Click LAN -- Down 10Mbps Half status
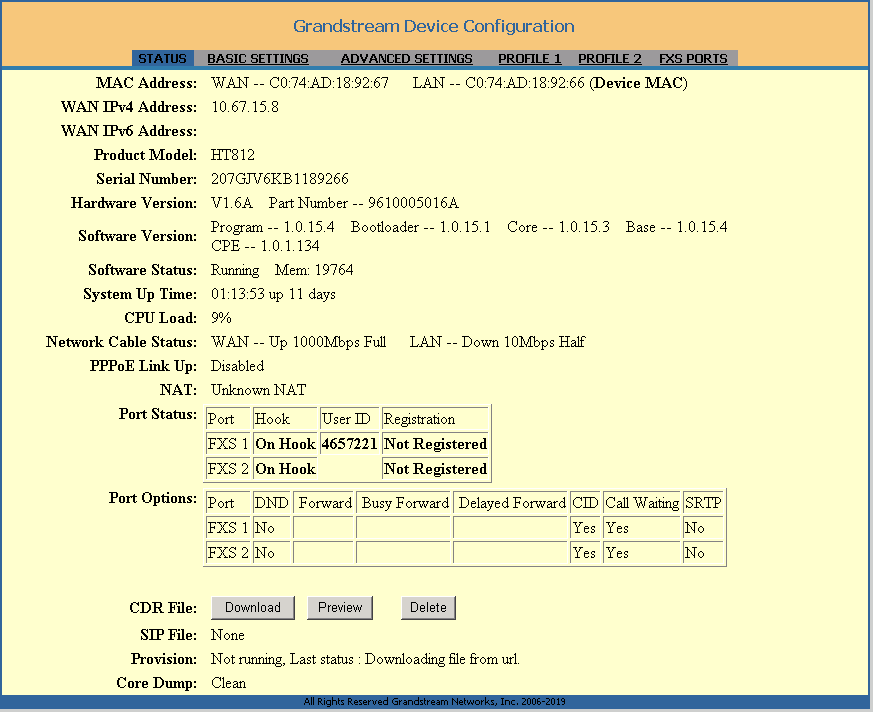The height and width of the screenshot is (712, 873). (x=497, y=342)
